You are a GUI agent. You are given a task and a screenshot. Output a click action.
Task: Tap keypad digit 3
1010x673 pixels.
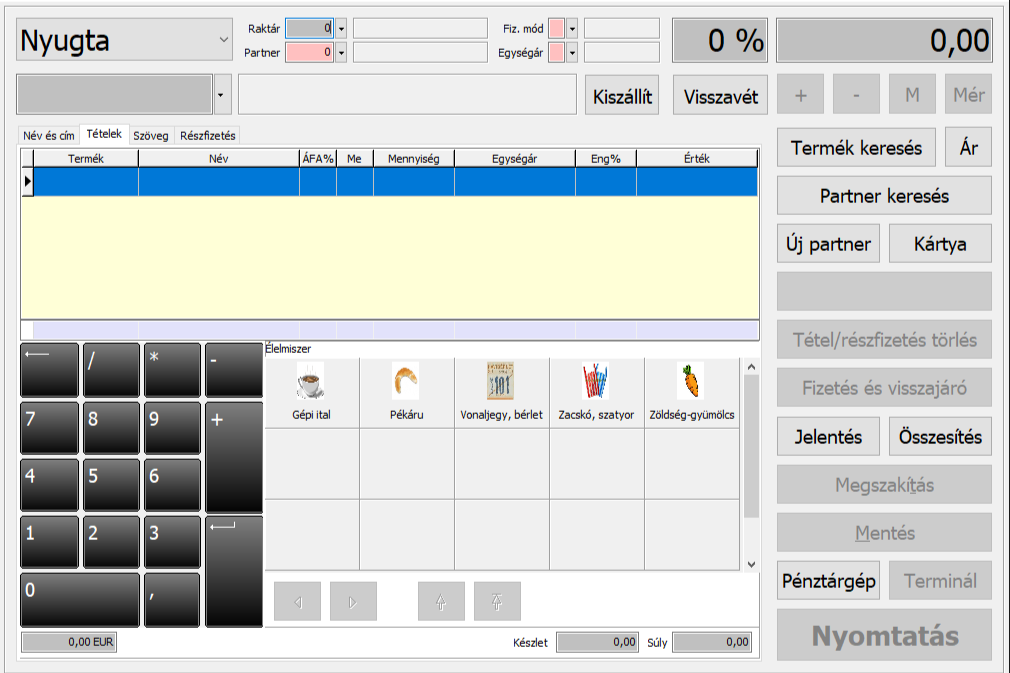point(173,542)
